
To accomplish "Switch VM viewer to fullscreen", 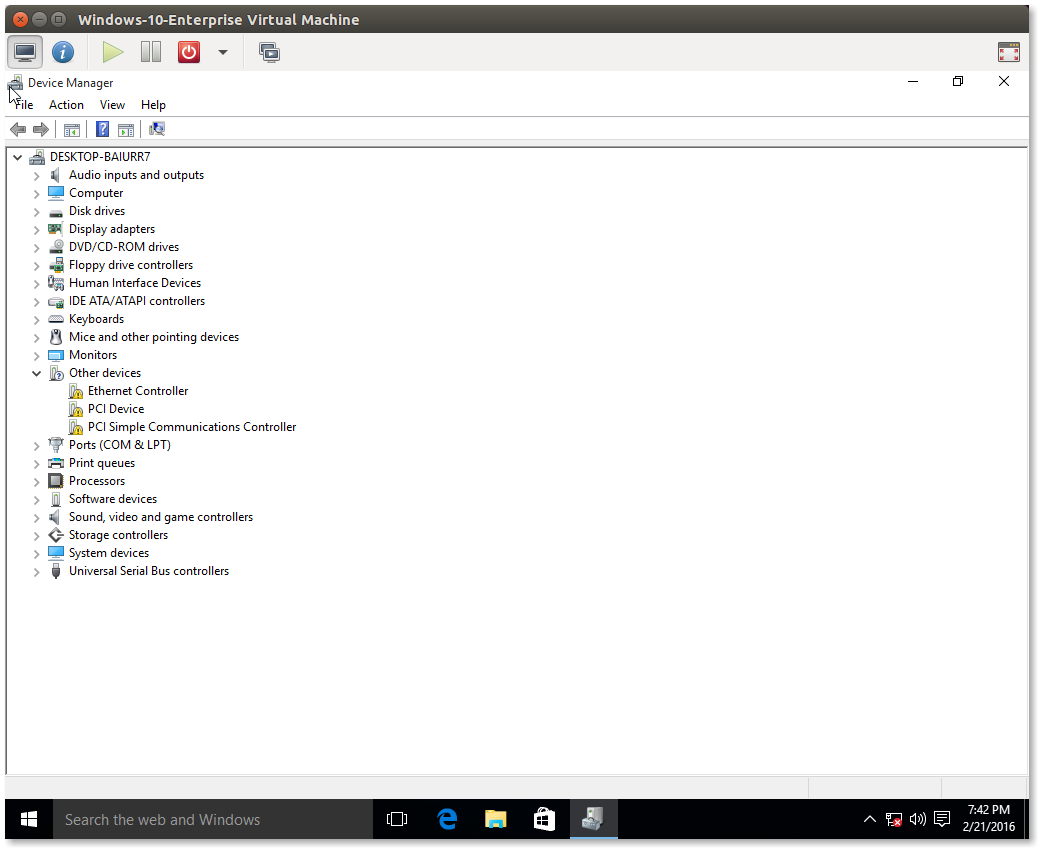I will pos(1008,52).
